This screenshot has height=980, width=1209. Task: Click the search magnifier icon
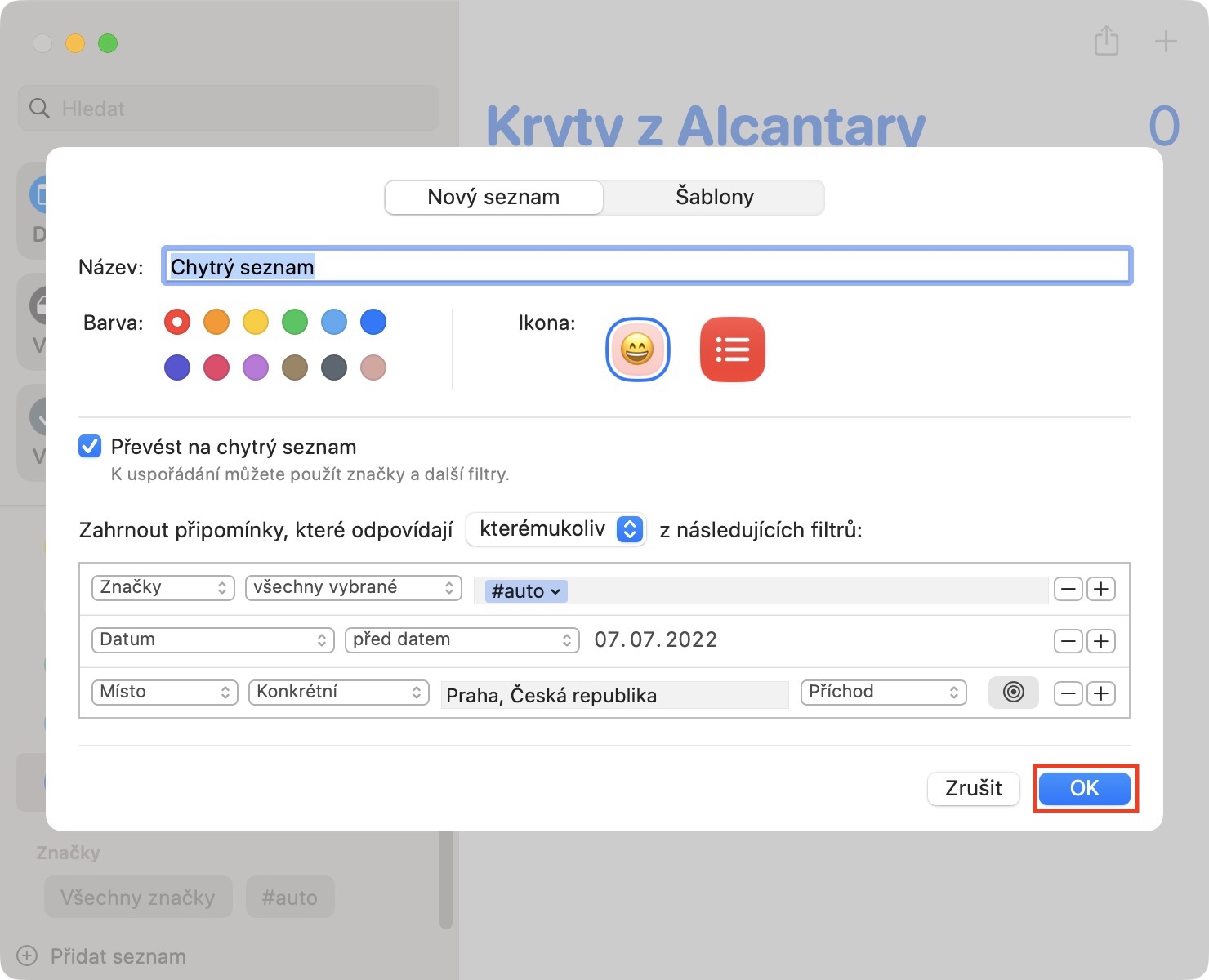click(39, 109)
